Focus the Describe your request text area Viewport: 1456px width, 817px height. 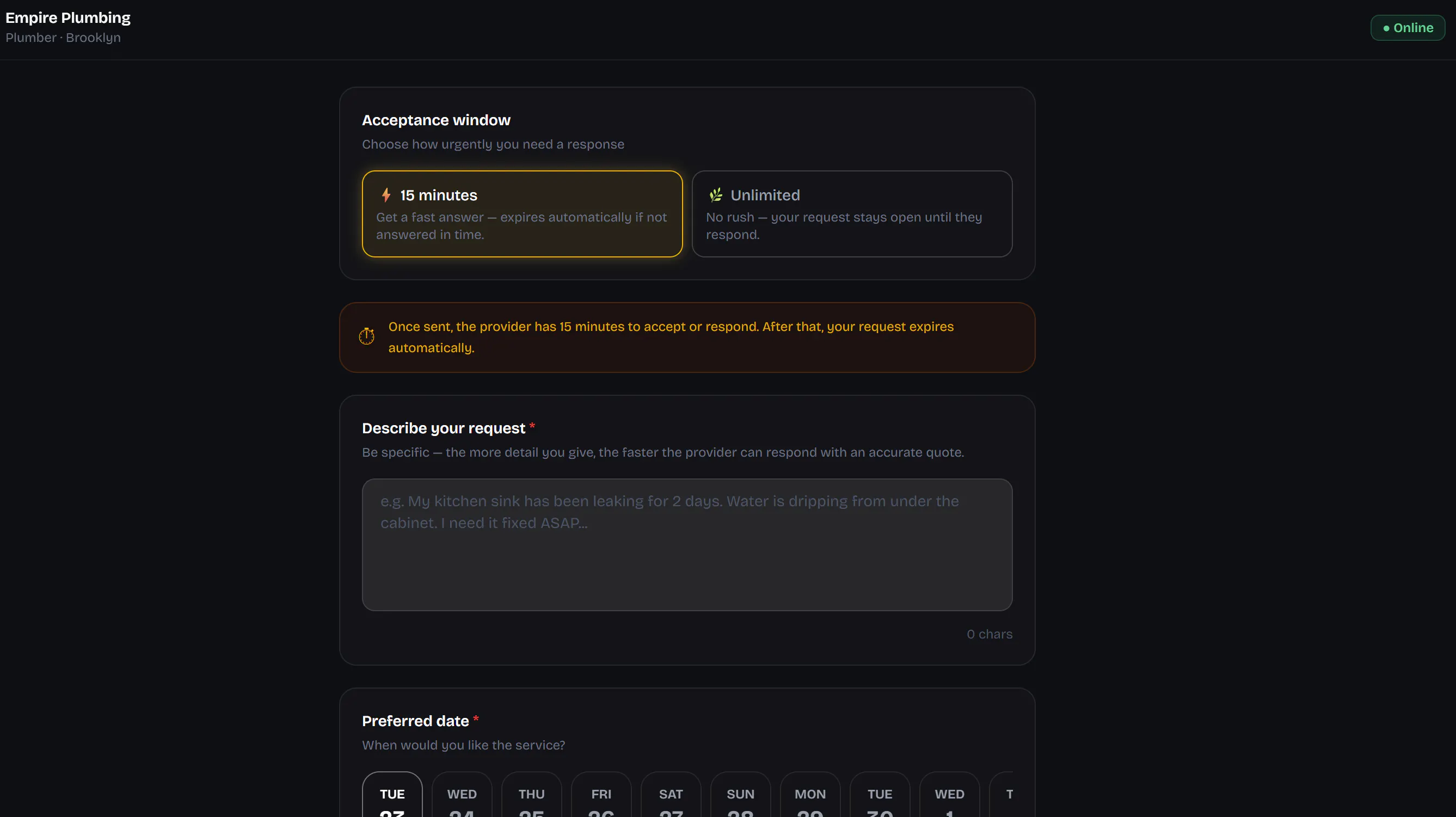coord(687,544)
